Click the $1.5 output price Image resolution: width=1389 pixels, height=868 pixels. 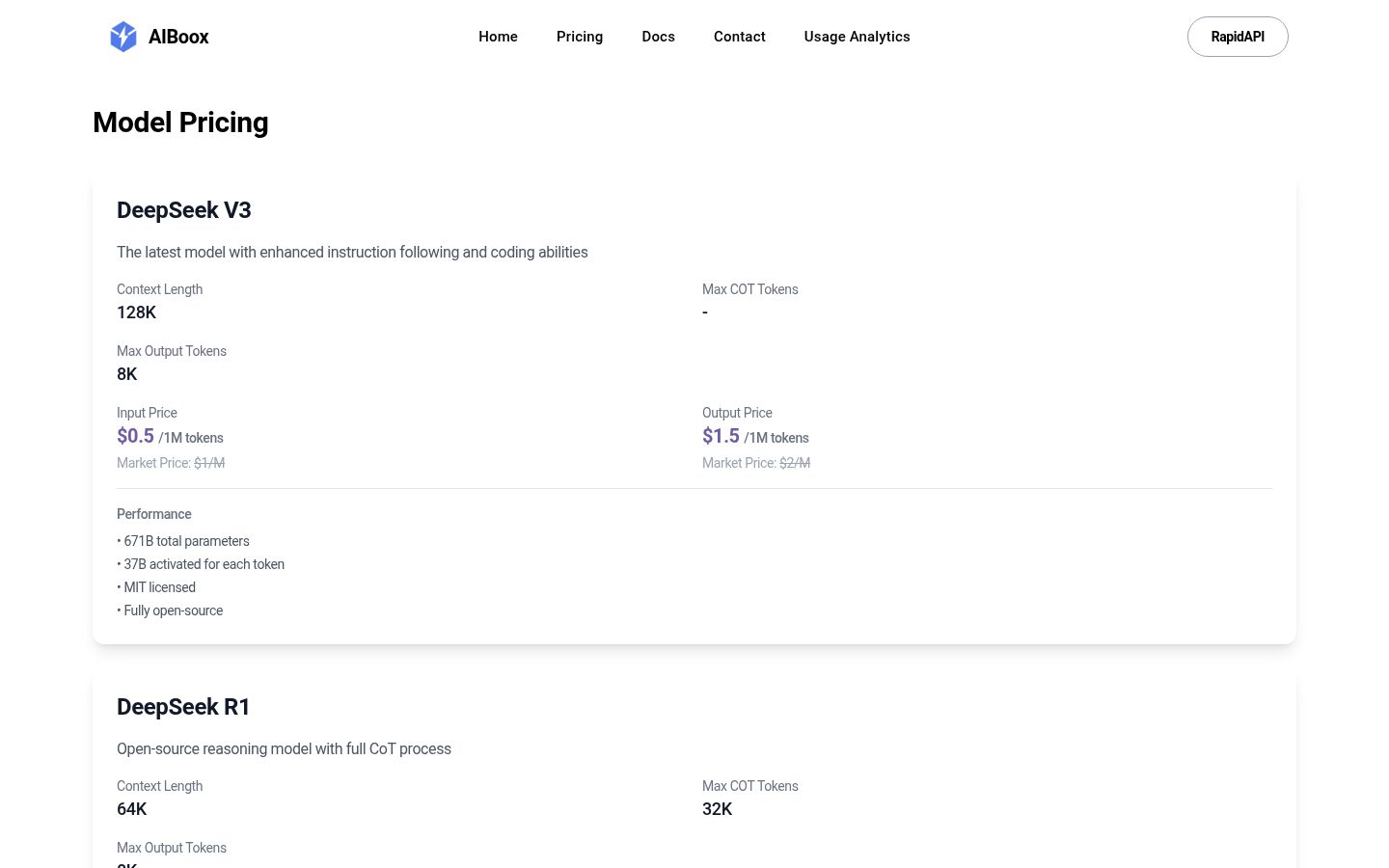tap(721, 436)
